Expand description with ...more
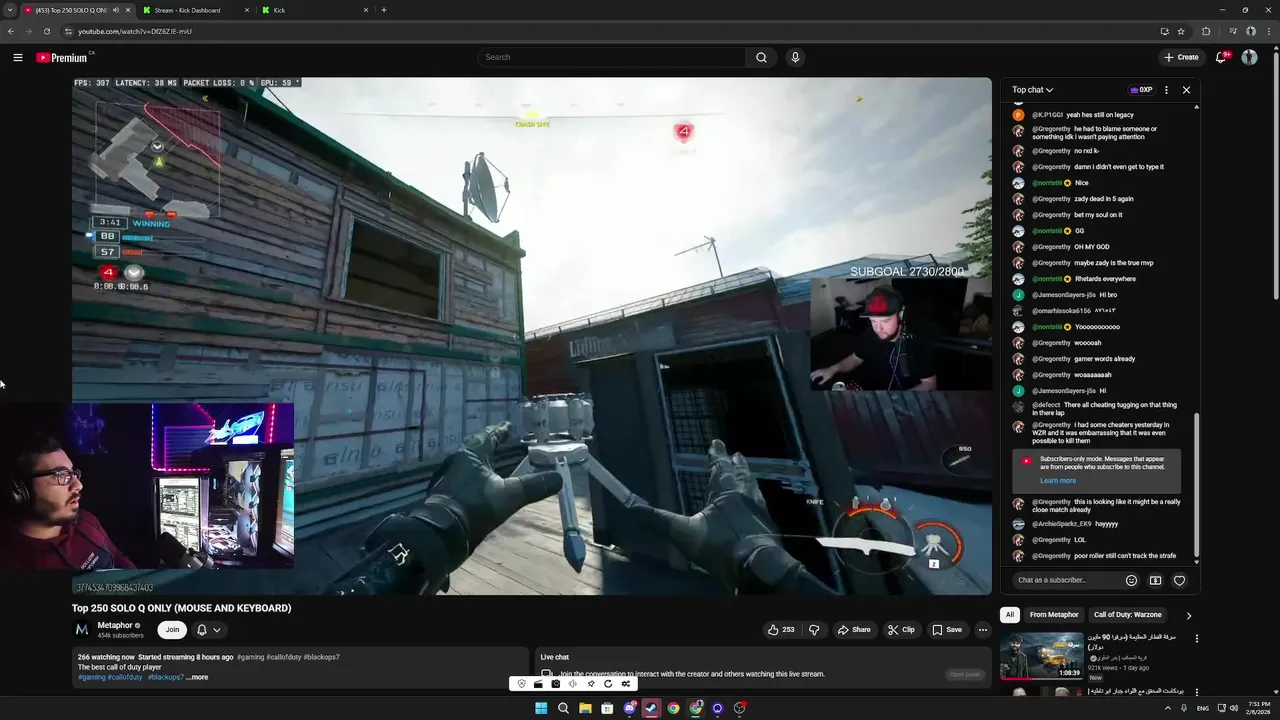Image resolution: width=1280 pixels, height=720 pixels. pyautogui.click(x=198, y=677)
